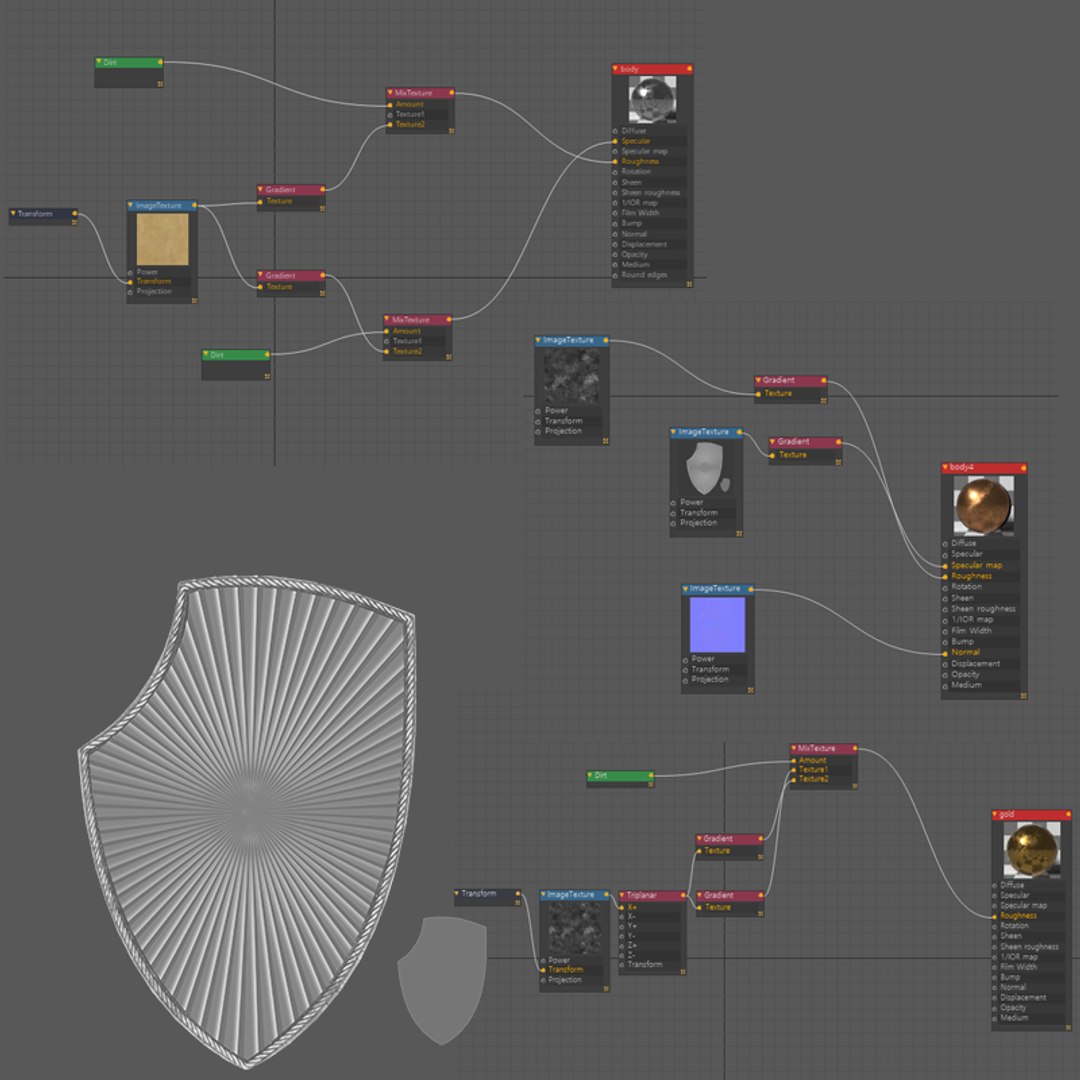Click the parchment-colored ImageTexture thumbnail
Viewport: 1080px width, 1080px height.
163,239
